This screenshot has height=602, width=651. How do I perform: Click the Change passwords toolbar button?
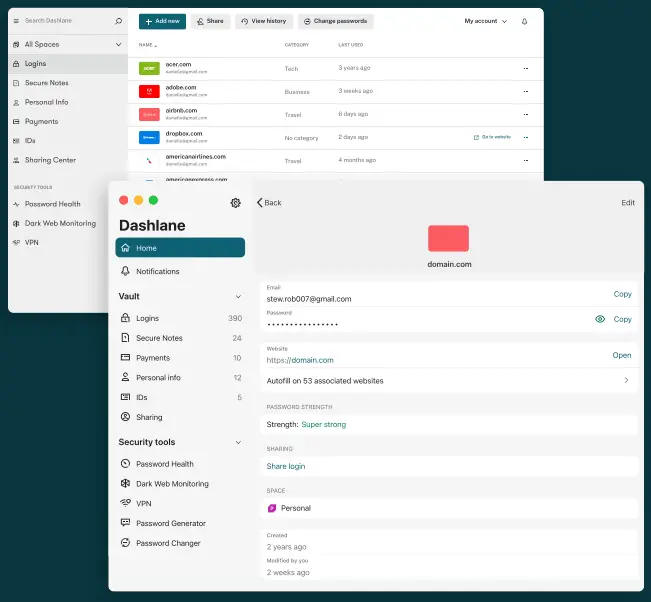pos(335,21)
